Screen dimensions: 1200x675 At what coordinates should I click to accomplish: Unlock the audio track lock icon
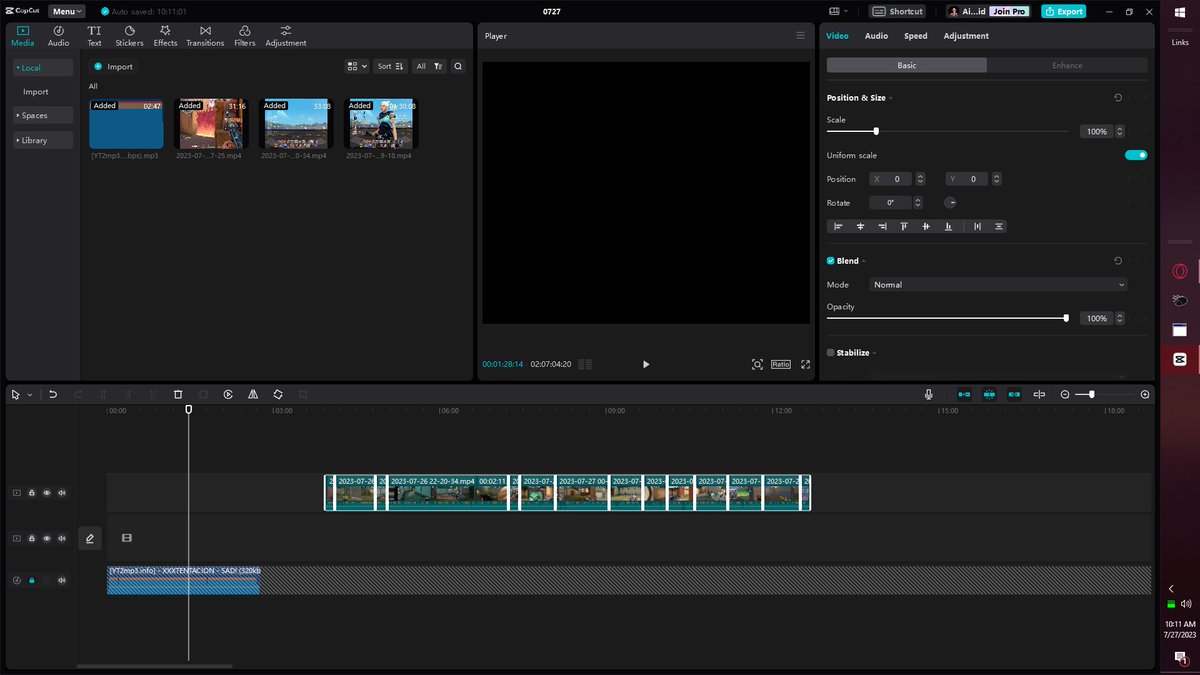point(32,580)
